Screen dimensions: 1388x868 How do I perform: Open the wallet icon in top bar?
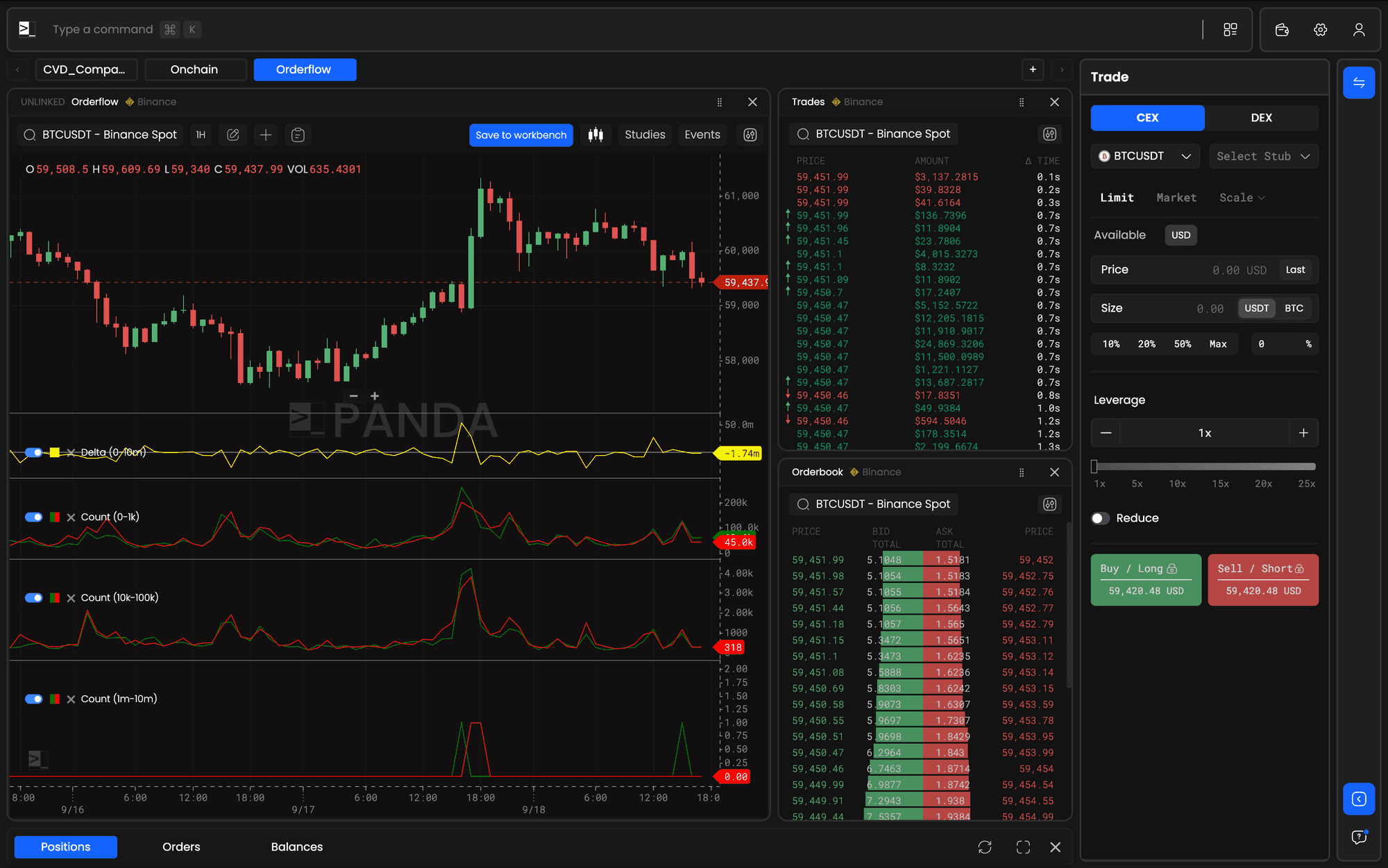point(1282,29)
